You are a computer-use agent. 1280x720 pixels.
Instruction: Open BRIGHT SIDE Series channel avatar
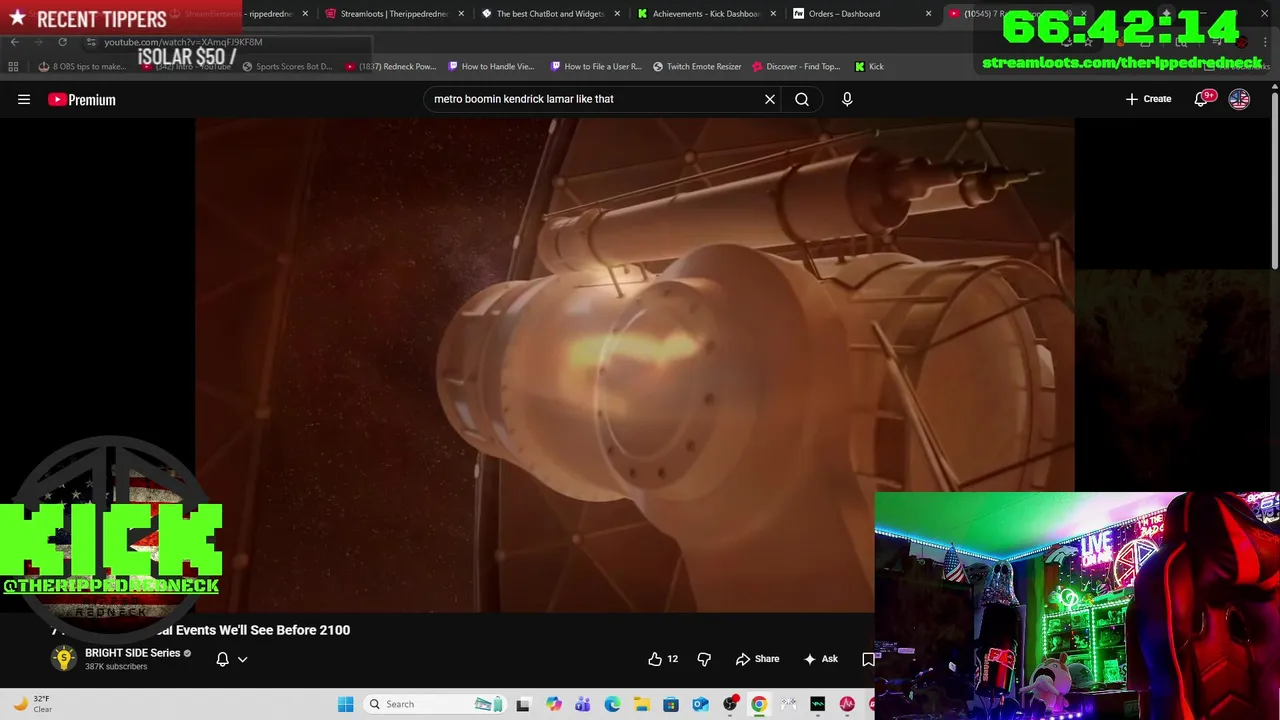pyautogui.click(x=64, y=658)
